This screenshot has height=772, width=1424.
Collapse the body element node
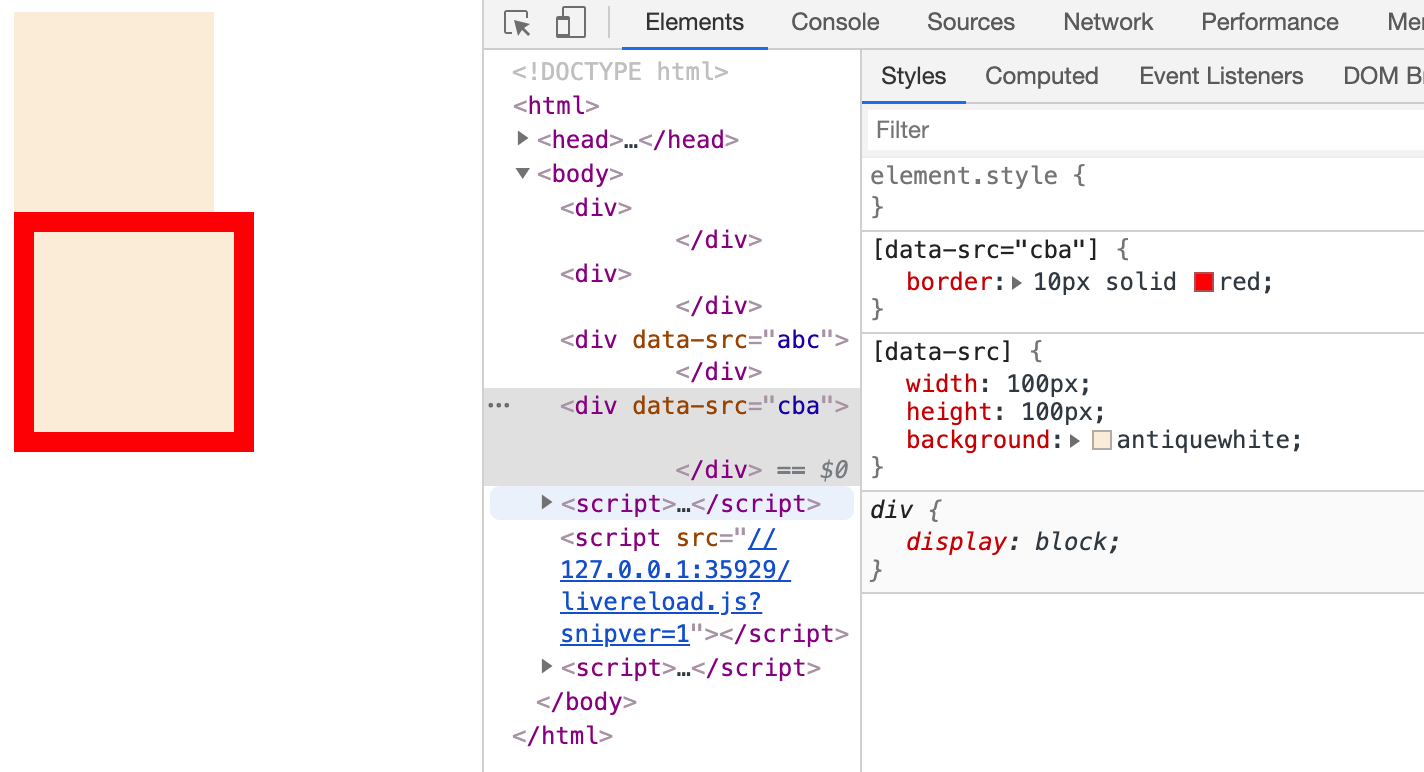[x=523, y=173]
